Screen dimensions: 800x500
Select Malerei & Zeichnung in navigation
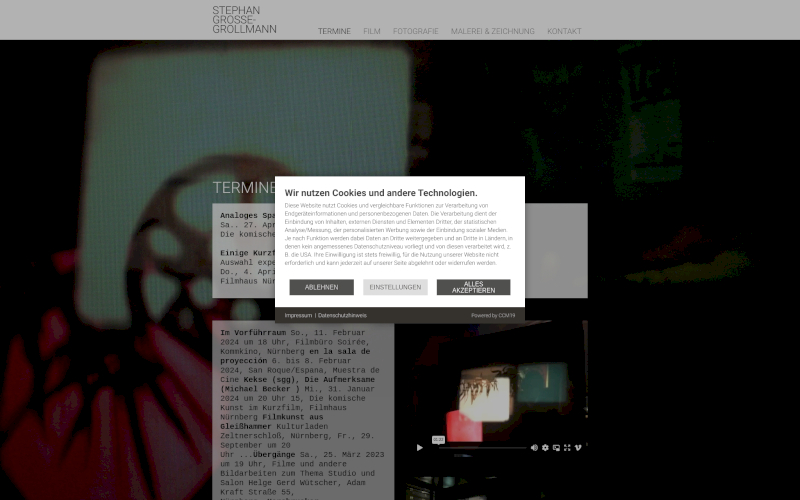[x=492, y=31]
